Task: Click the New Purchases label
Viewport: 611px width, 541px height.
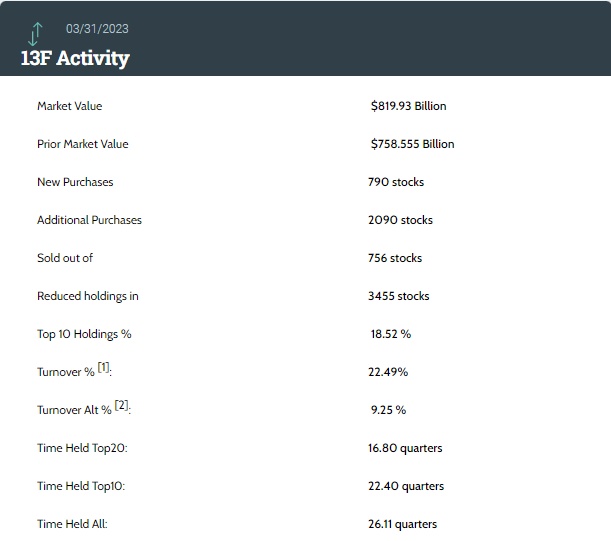Action: coord(75,182)
